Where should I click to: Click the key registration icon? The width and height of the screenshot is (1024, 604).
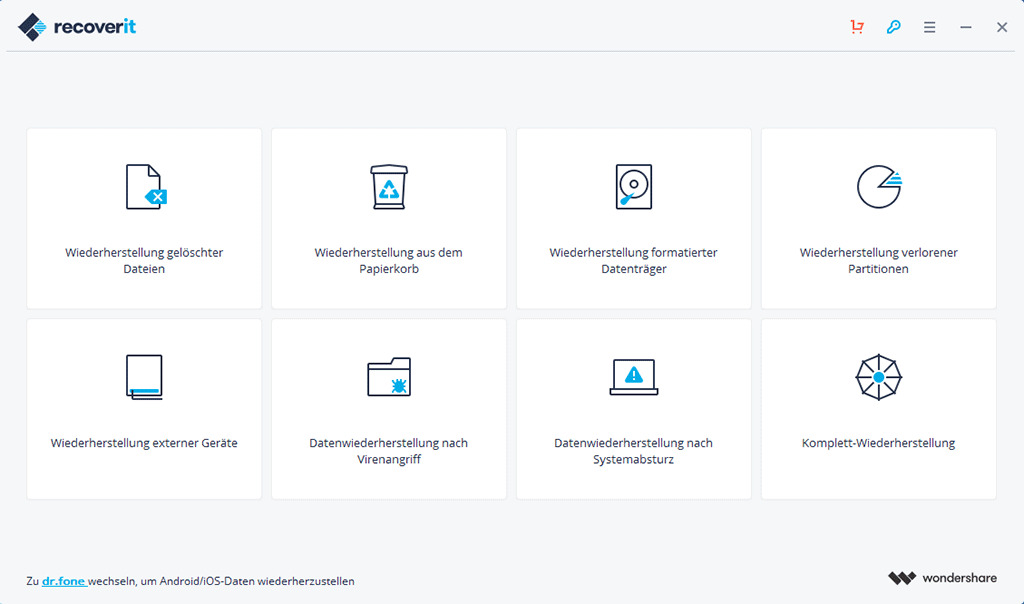893,27
